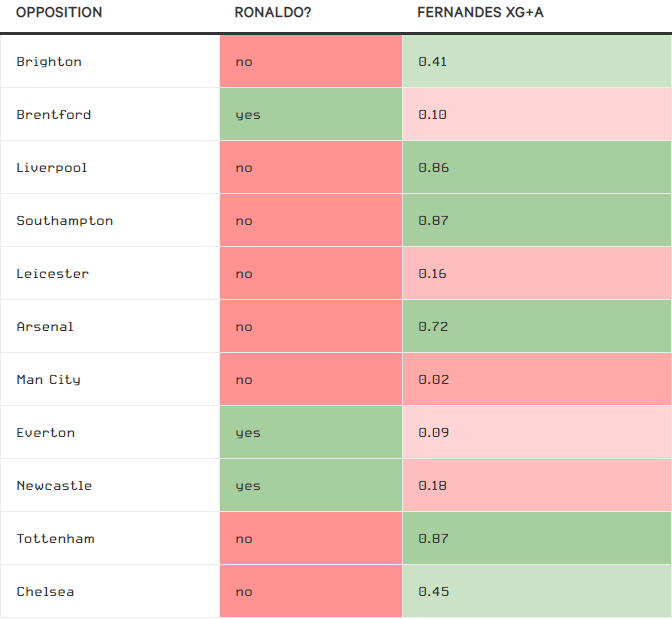Select the Man City opposition cell
Screen dimensions: 672x619
pyautogui.click(x=49, y=380)
